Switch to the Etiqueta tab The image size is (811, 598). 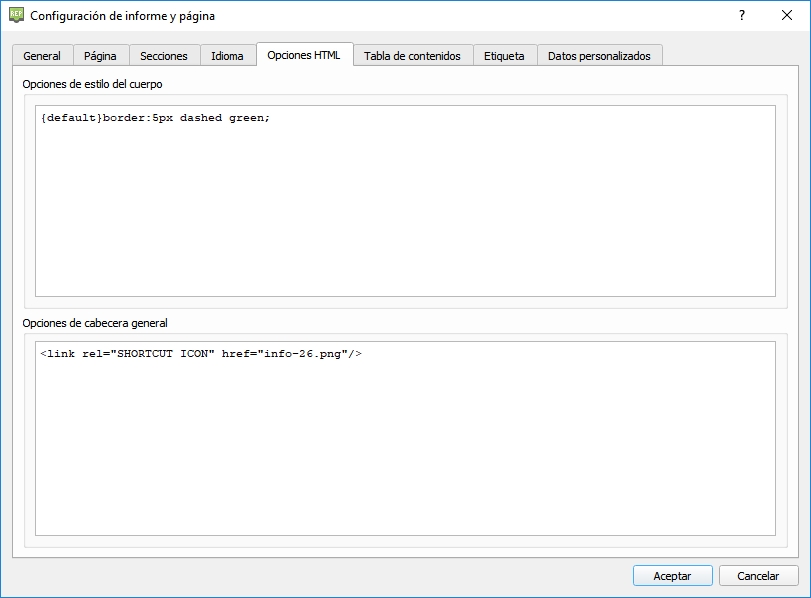click(x=504, y=56)
